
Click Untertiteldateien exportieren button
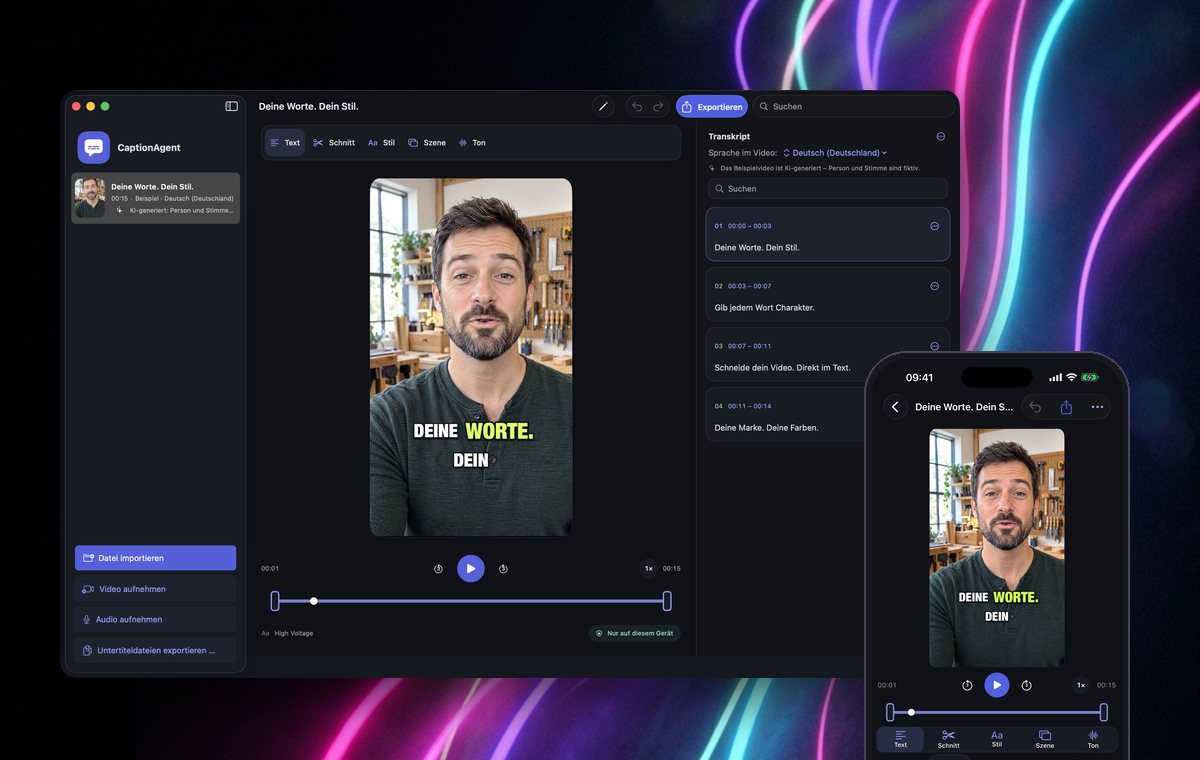pos(155,650)
